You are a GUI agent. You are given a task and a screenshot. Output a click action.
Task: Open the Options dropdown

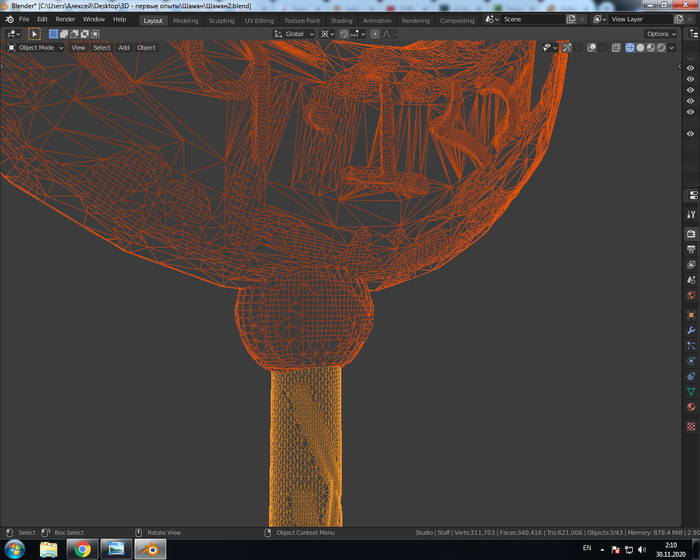661,34
